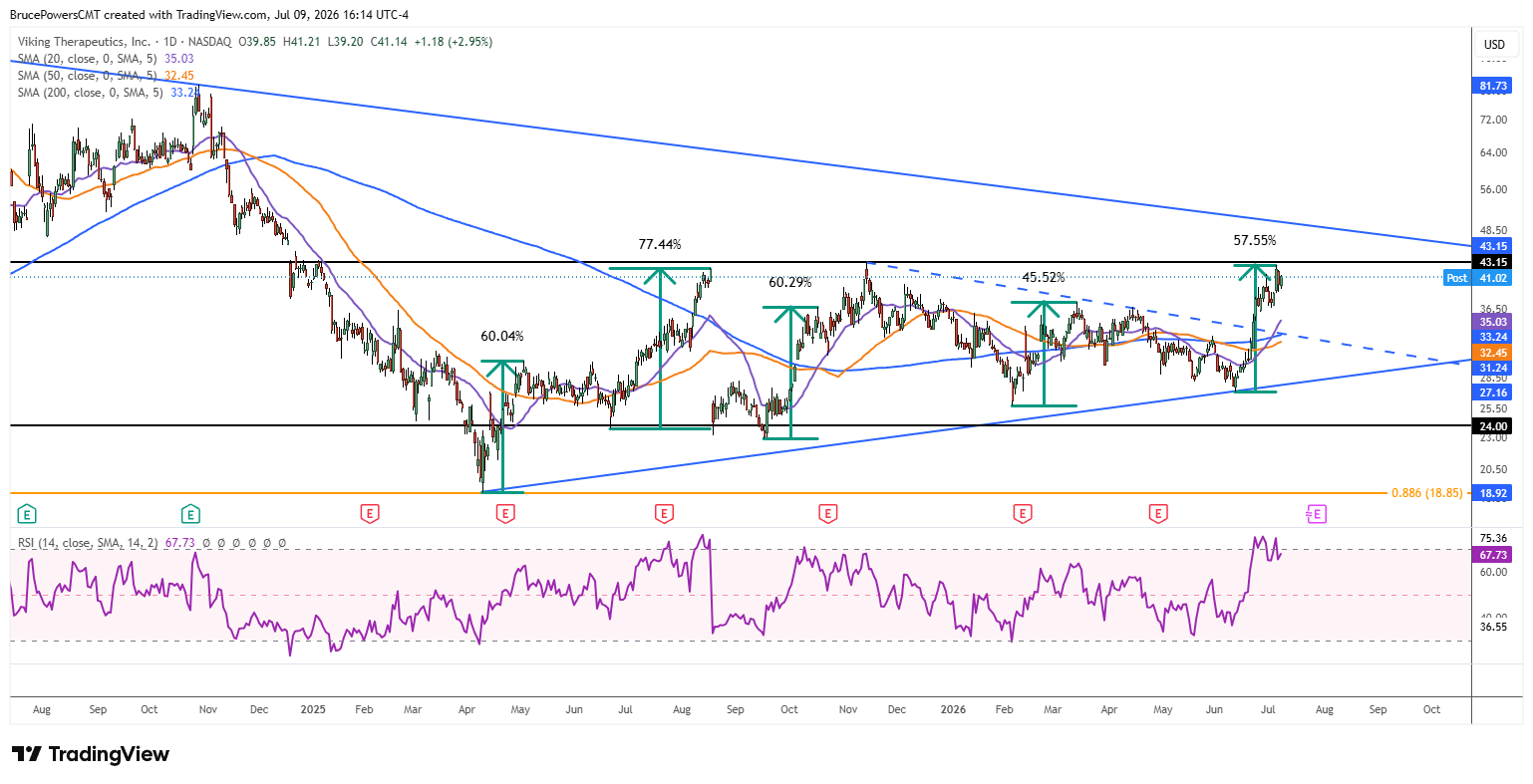Viewport: 1533px width, 784px height.
Task: Click the black 24.00 price label
Action: pos(1493,426)
